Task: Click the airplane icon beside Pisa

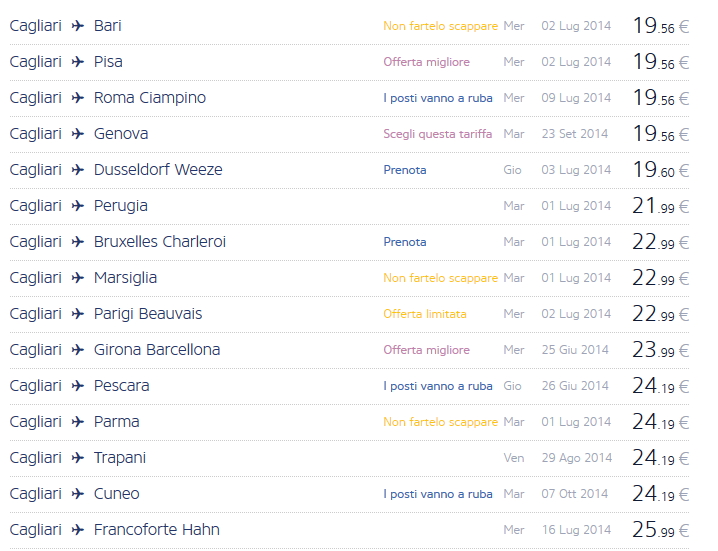Action: (x=78, y=62)
